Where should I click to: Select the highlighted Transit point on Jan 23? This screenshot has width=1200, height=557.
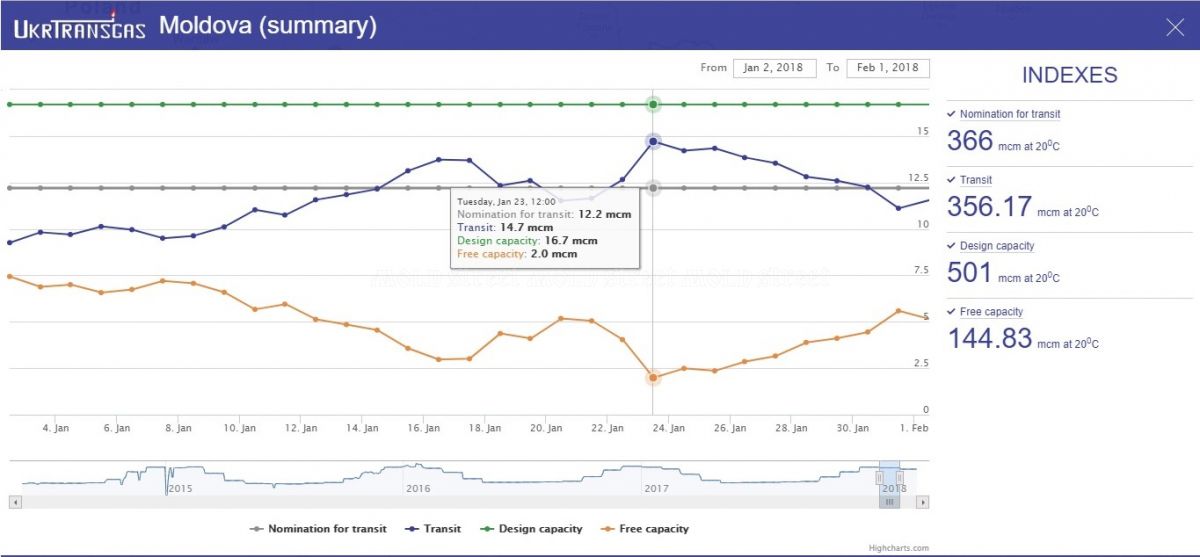pyautogui.click(x=653, y=141)
